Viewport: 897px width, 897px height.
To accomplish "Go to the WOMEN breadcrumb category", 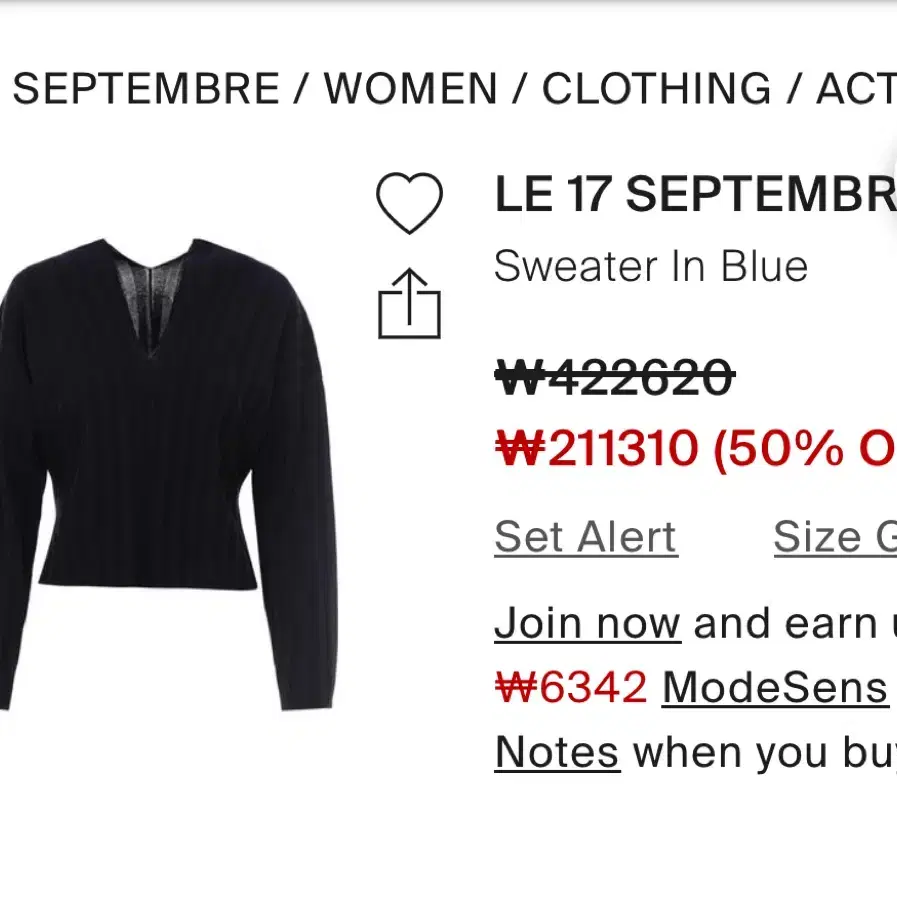I will [411, 89].
